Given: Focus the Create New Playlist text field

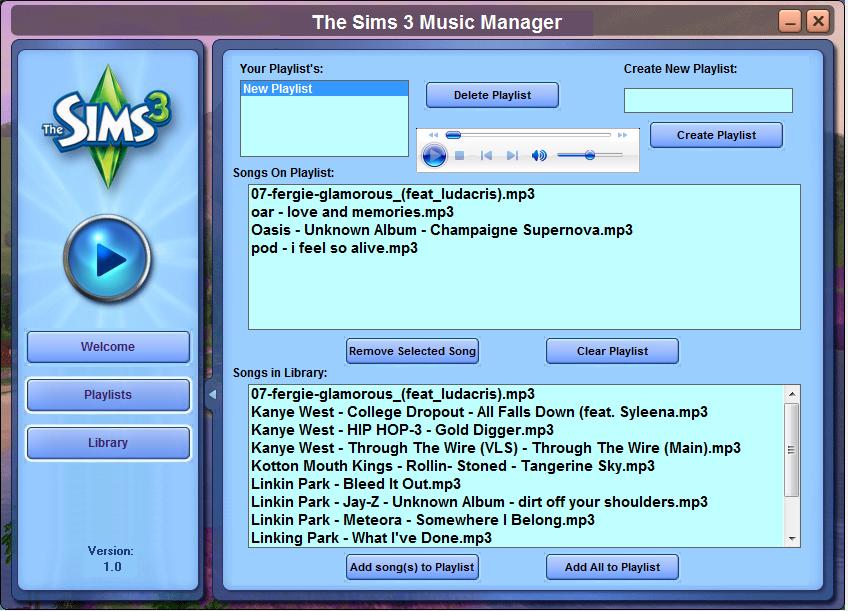Looking at the screenshot, I should tap(708, 101).
